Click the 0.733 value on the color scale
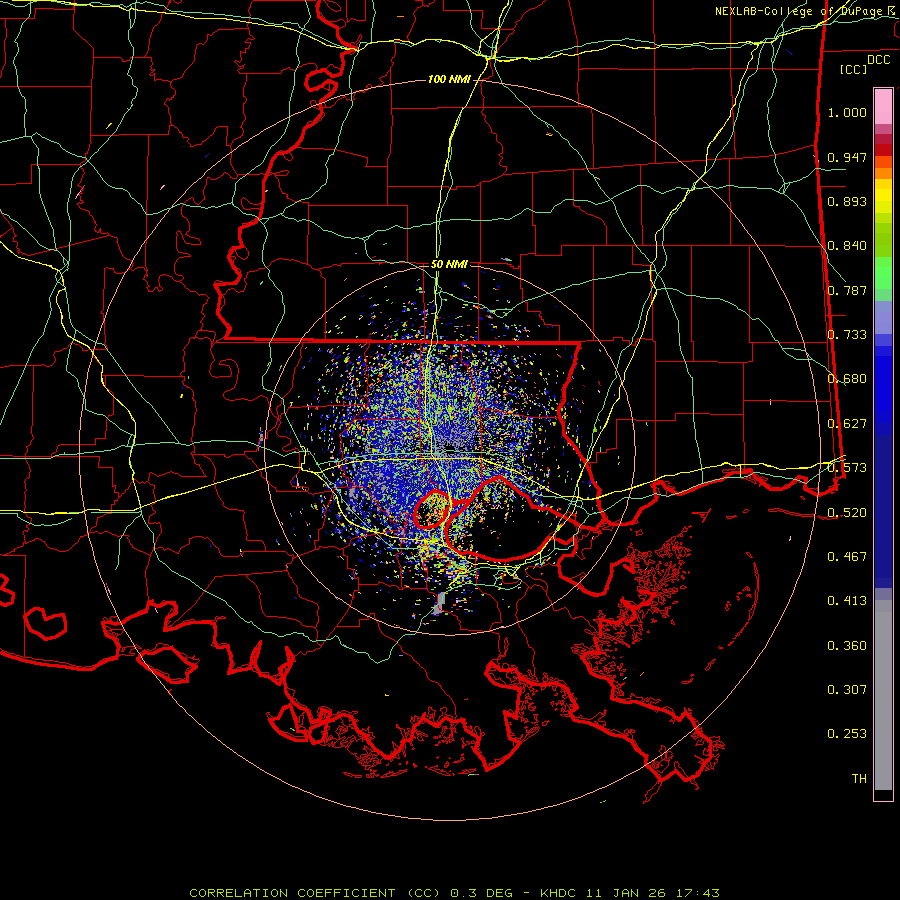This screenshot has height=900, width=900. (x=847, y=335)
